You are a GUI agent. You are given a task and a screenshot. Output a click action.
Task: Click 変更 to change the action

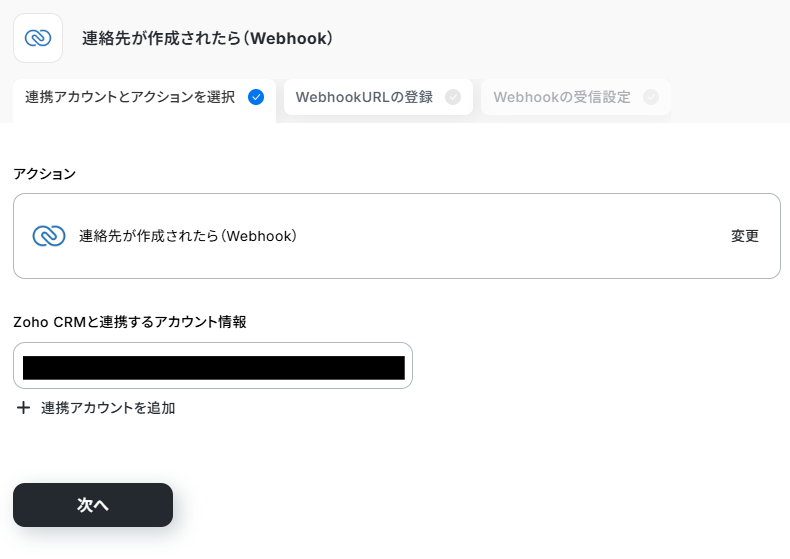[x=745, y=236]
